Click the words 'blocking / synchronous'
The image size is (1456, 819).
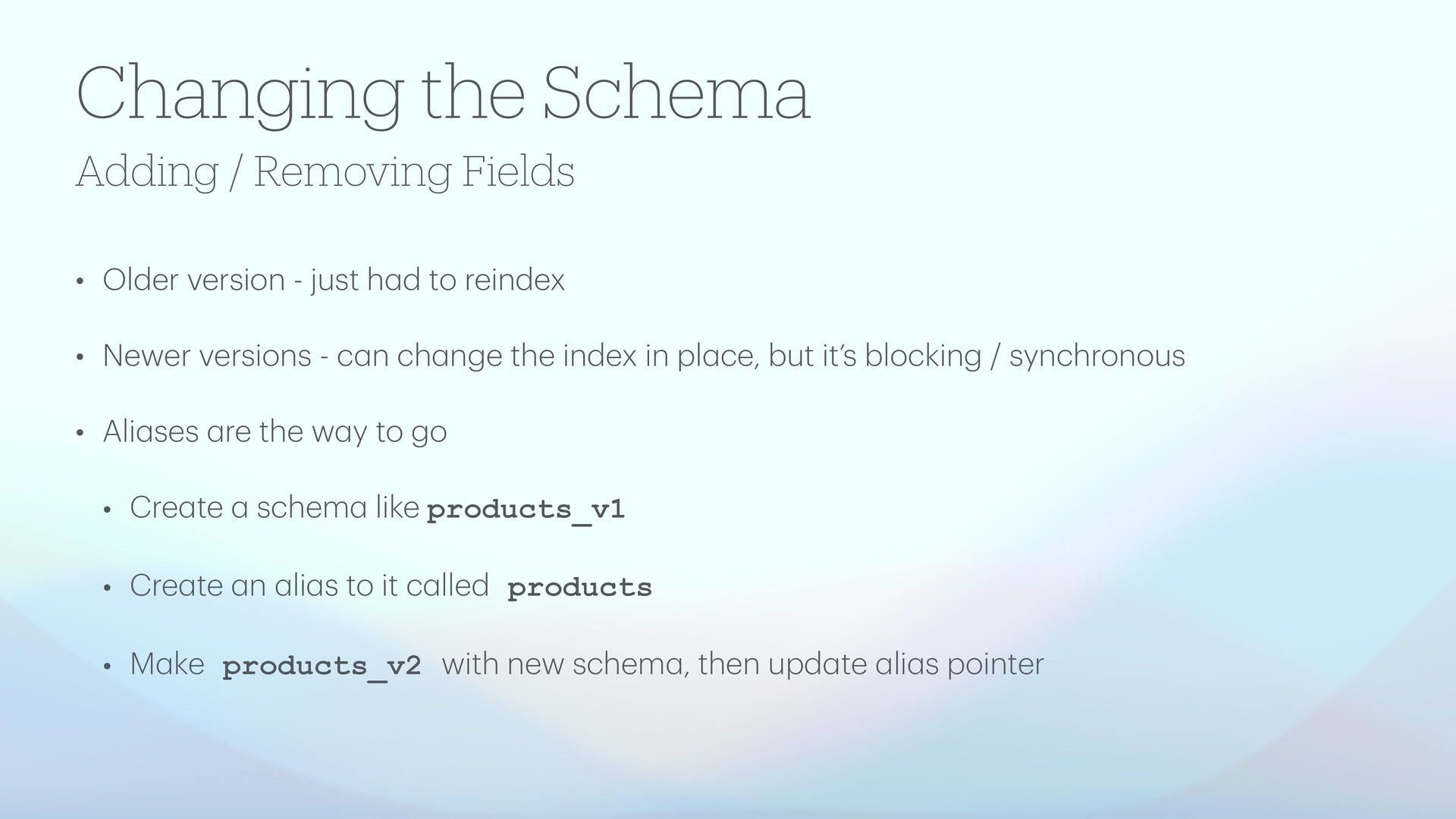point(1024,356)
